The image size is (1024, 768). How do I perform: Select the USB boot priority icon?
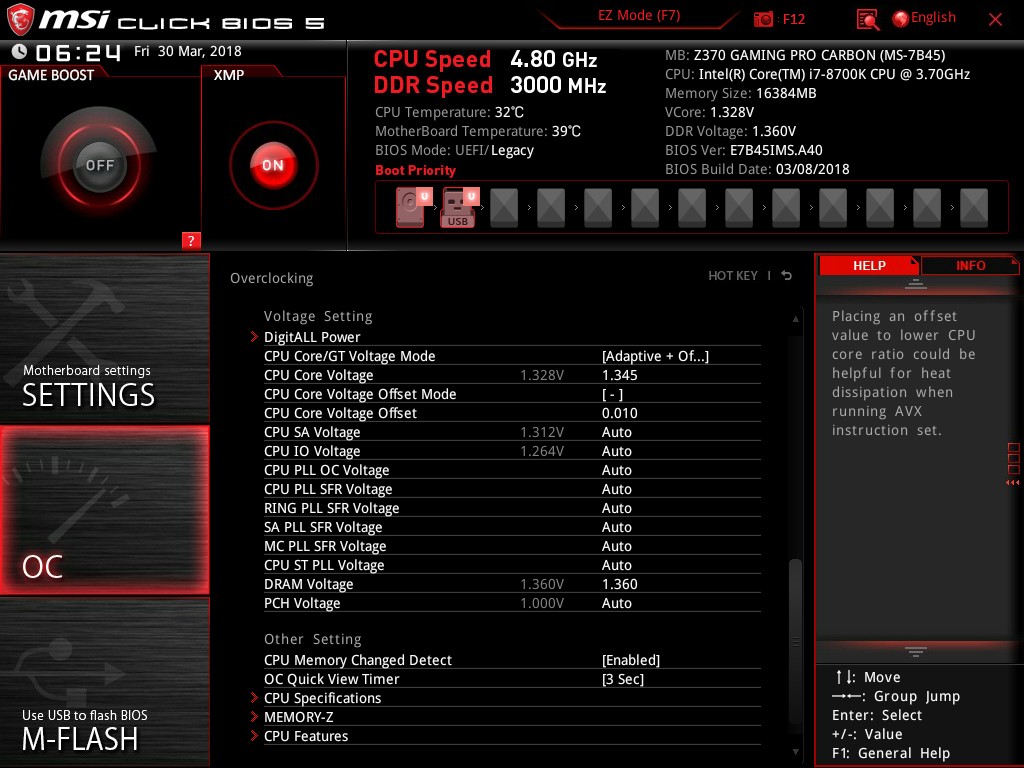[460, 207]
